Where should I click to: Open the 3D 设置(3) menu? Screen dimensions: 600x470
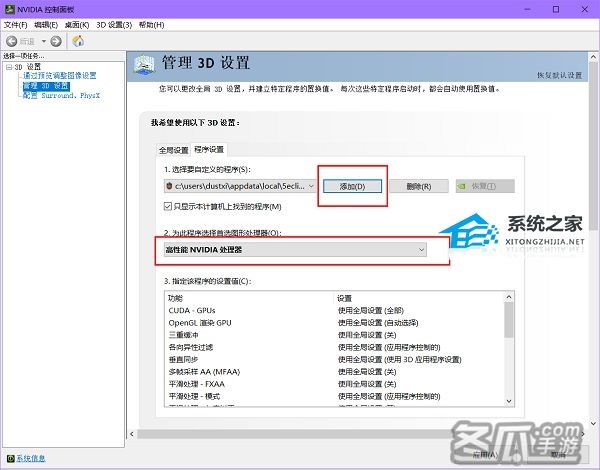tap(114, 25)
